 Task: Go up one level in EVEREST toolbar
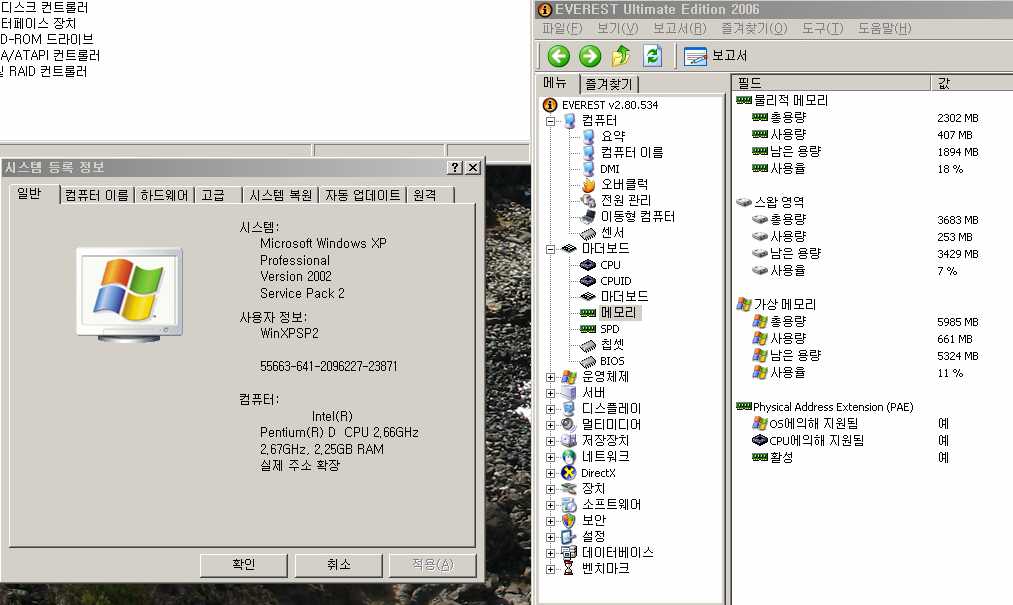click(621, 56)
